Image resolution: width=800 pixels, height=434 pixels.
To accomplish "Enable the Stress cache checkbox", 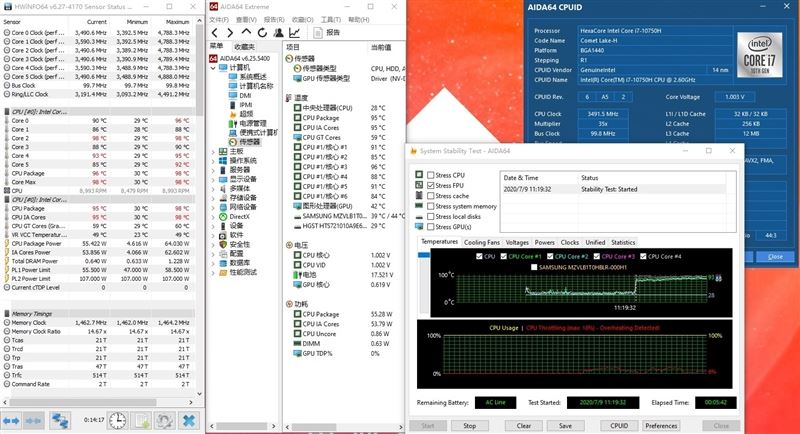I will click(431, 196).
